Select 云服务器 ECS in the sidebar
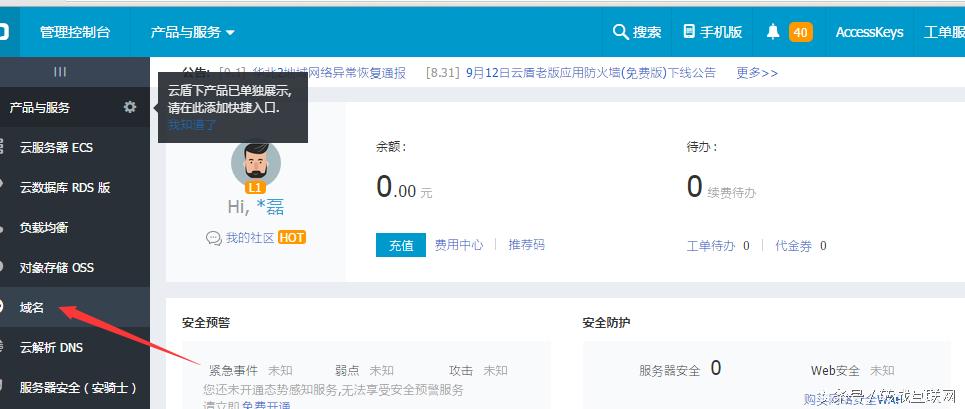Image resolution: width=965 pixels, height=409 pixels. (x=75, y=148)
